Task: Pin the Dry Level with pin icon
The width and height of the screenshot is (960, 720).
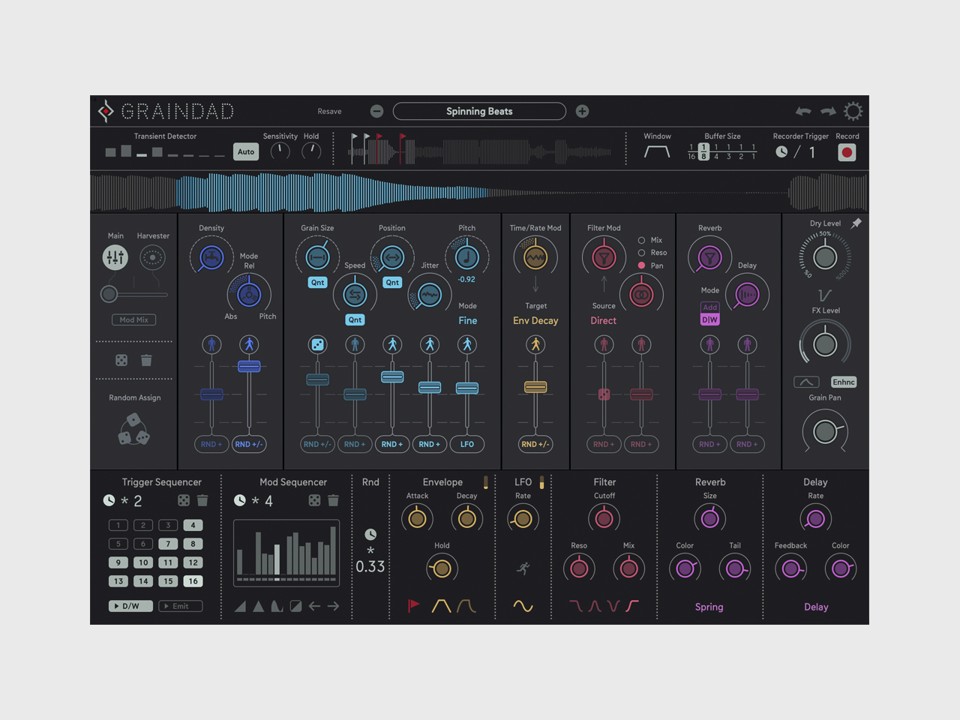Action: coord(856,223)
